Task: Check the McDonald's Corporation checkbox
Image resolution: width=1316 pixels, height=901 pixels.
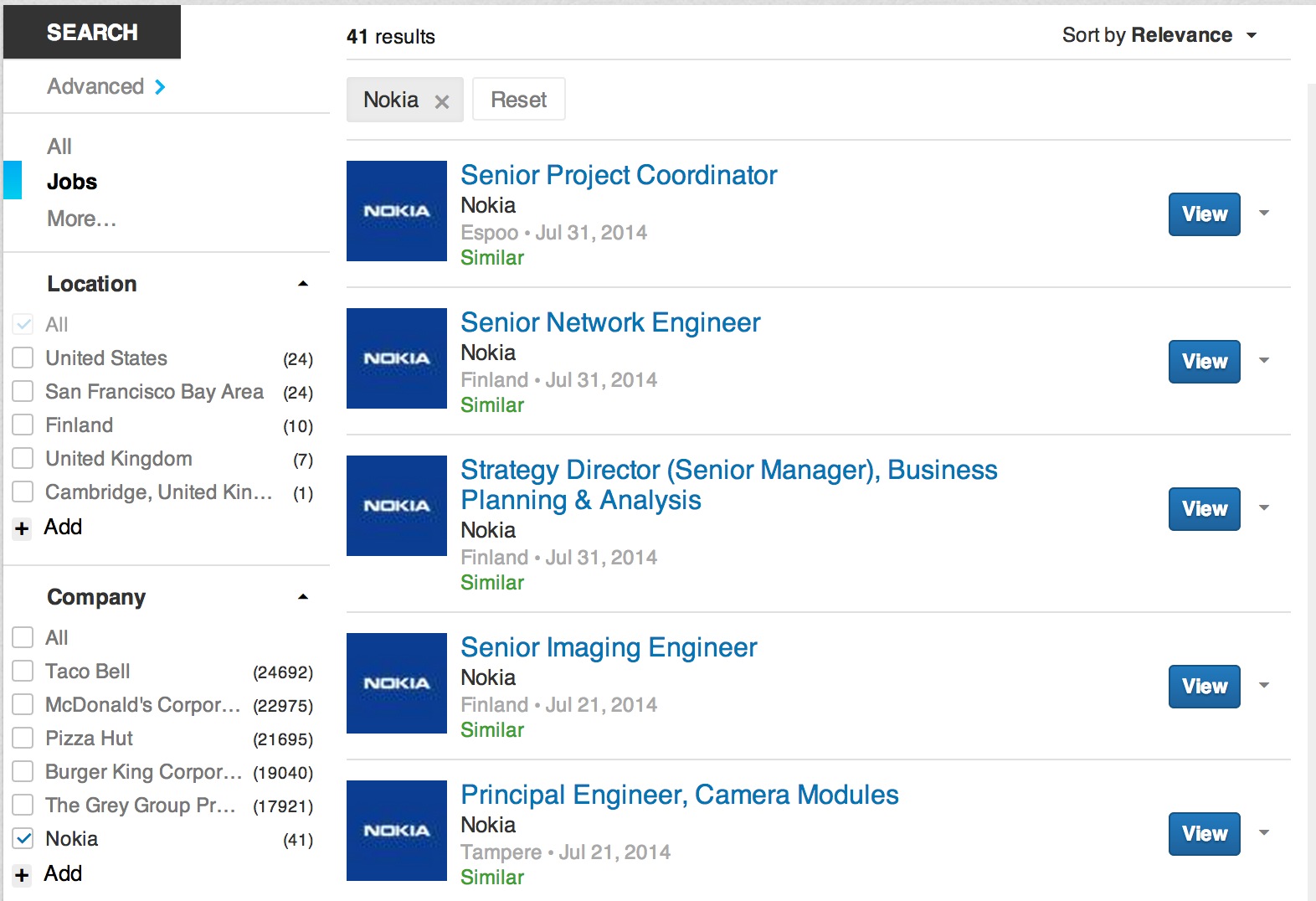Action: click(23, 705)
